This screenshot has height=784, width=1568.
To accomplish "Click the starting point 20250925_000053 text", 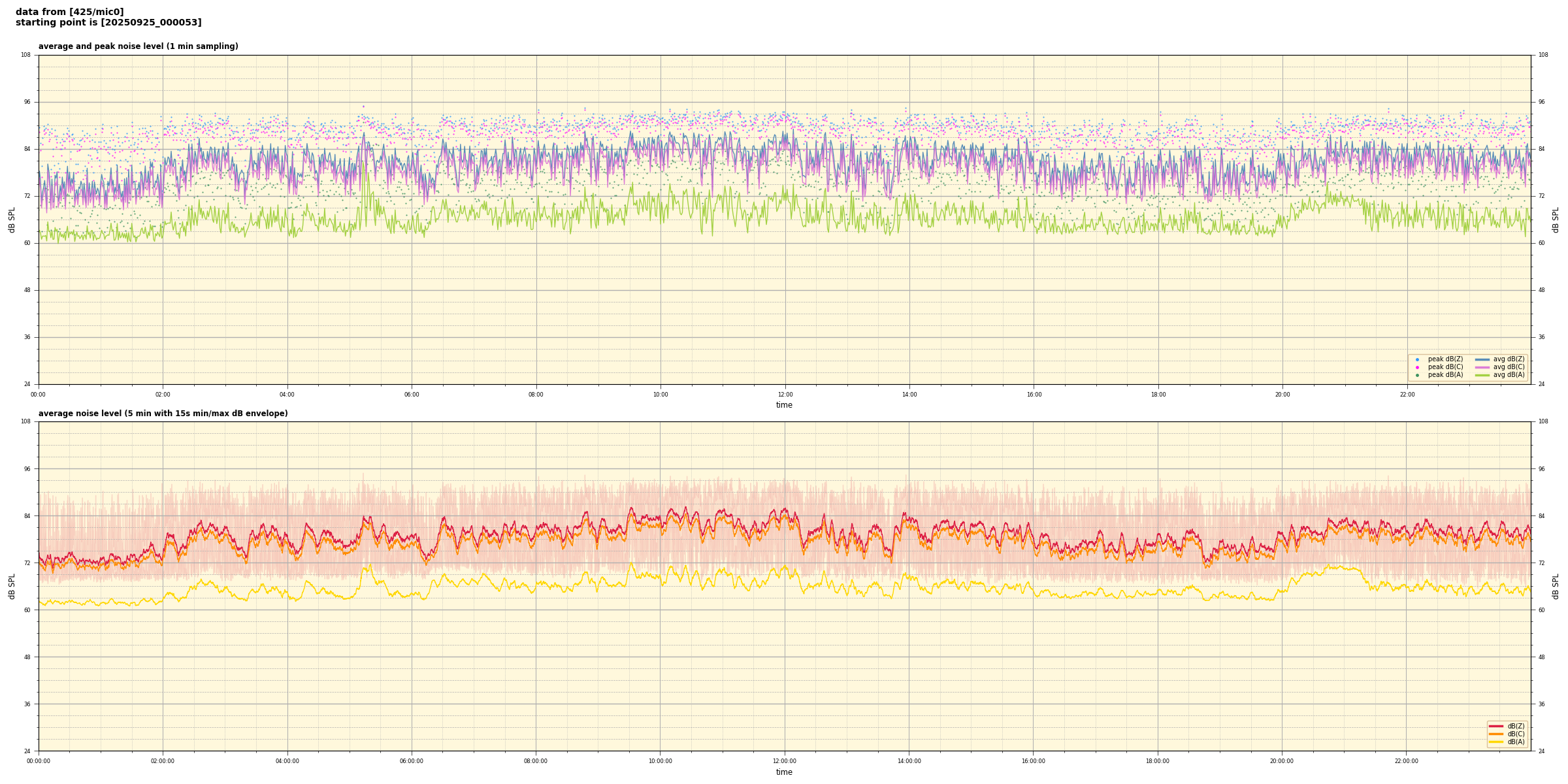I will [108, 23].
